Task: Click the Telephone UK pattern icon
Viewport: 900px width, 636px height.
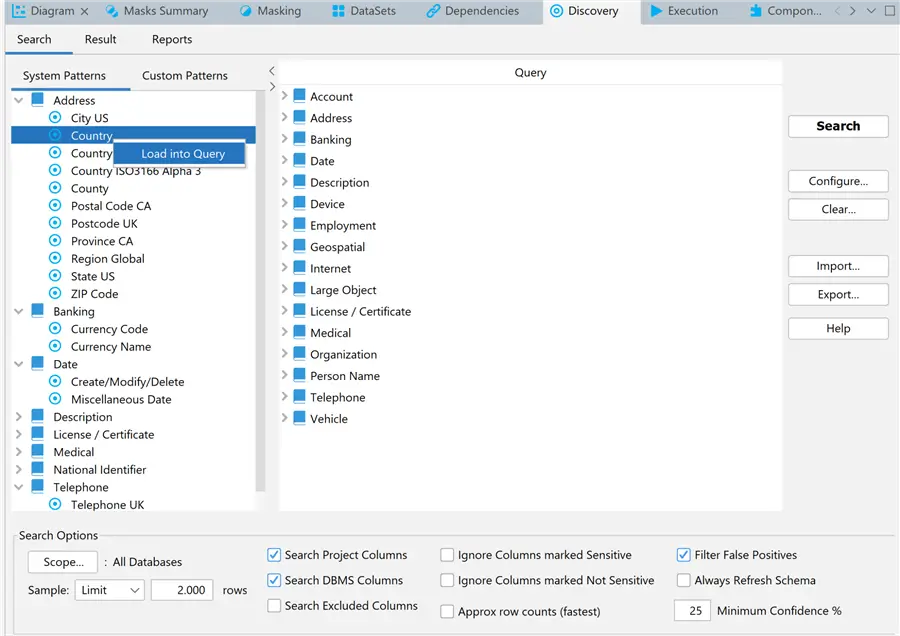Action: [x=55, y=504]
